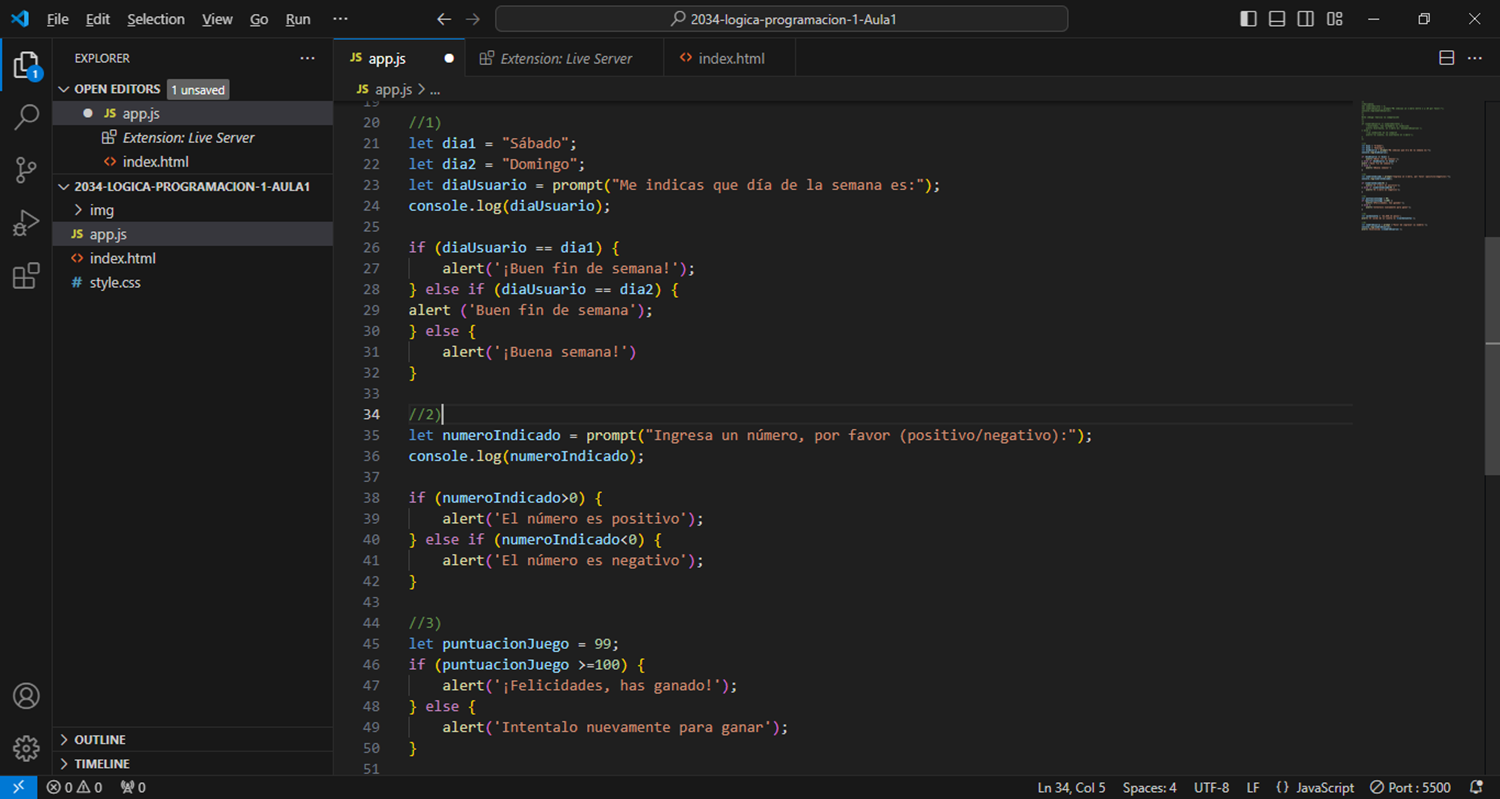The image size is (1500, 799).
Task: Open the Extensions view
Action: 26,275
